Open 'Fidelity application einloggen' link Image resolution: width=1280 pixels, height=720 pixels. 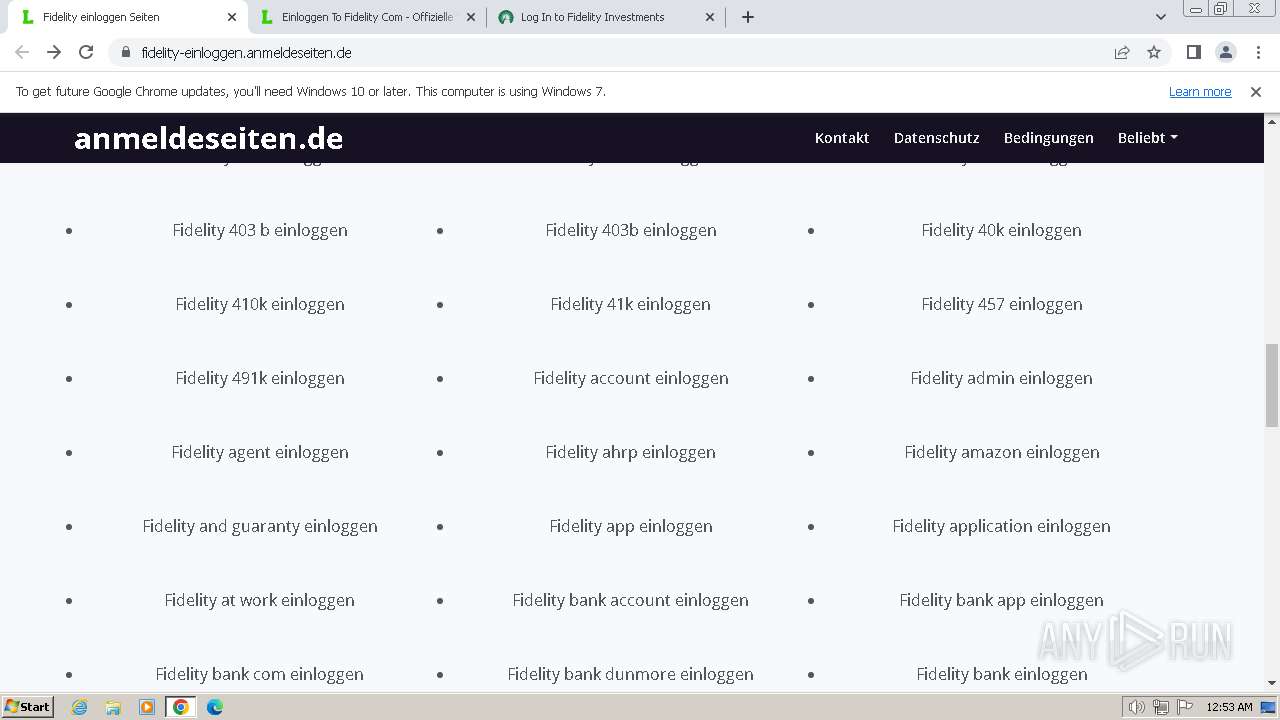[x=1001, y=526]
